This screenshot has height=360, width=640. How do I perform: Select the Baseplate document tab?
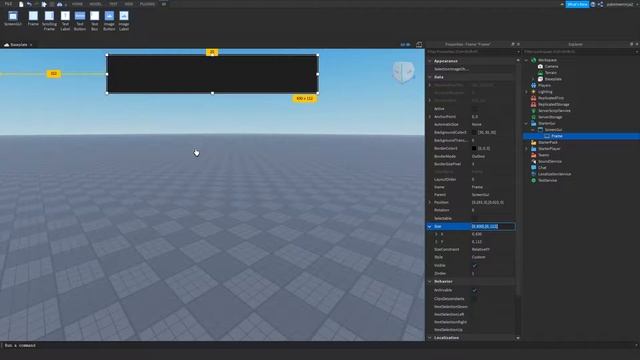18,44
